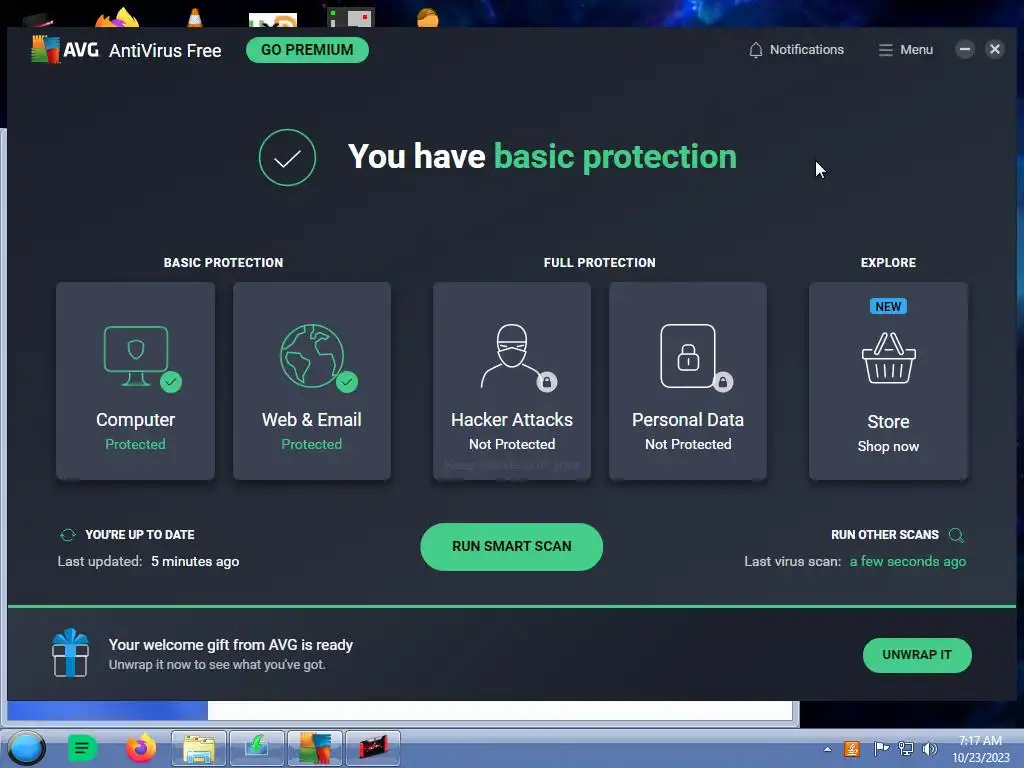Click the taskbar clock 7:17 AM

click(x=980, y=741)
